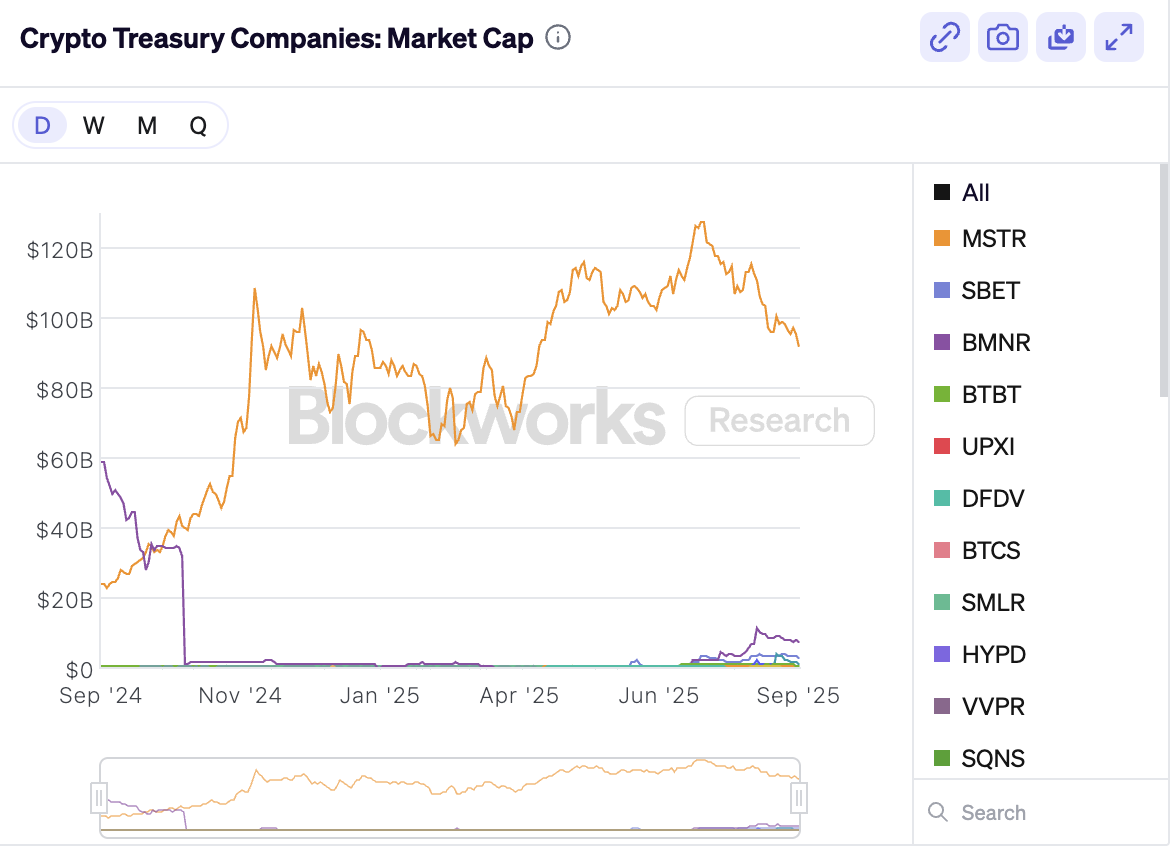Toggle the All series legend item
1174x850 pixels.
click(x=974, y=193)
